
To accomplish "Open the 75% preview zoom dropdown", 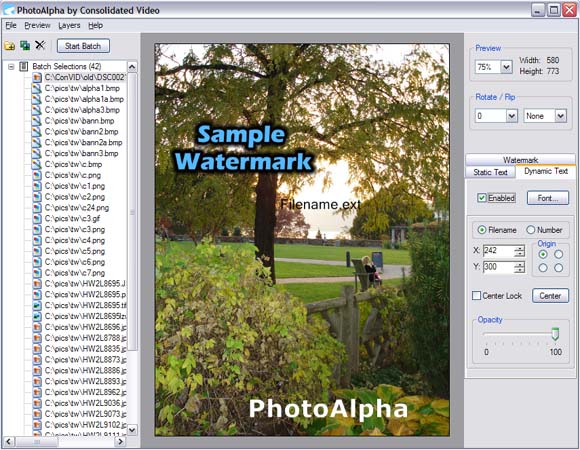I will click(x=506, y=67).
